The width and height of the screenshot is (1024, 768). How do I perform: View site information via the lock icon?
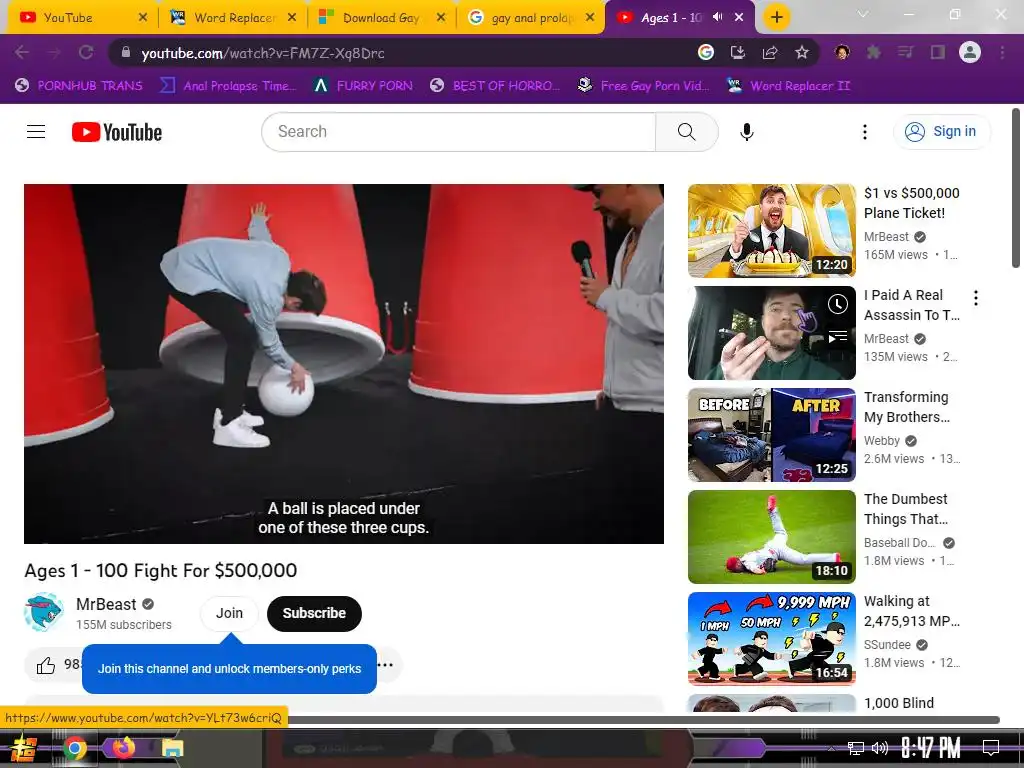coord(126,52)
